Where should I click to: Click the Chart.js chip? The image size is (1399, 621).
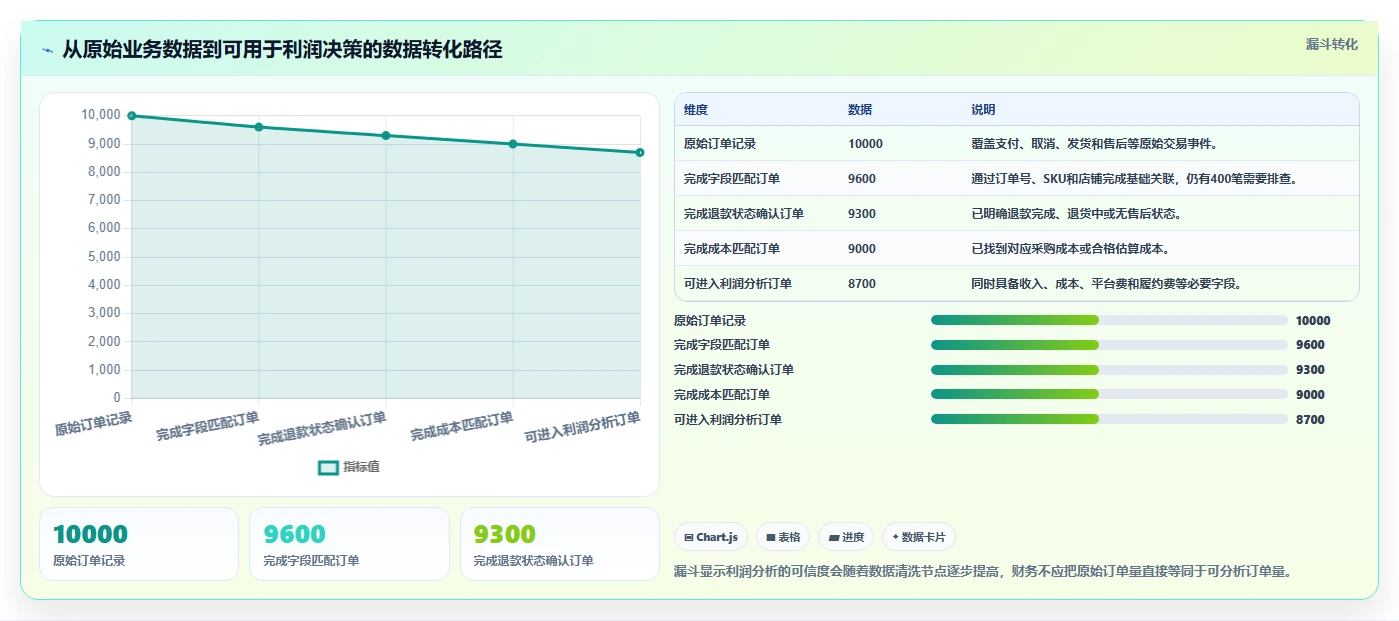coord(711,537)
